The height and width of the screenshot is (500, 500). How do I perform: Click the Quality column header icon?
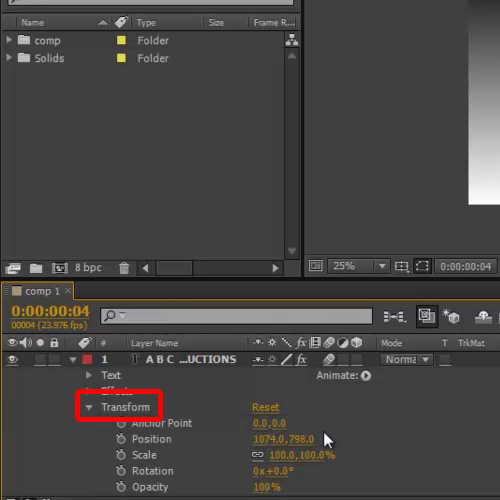pos(287,343)
